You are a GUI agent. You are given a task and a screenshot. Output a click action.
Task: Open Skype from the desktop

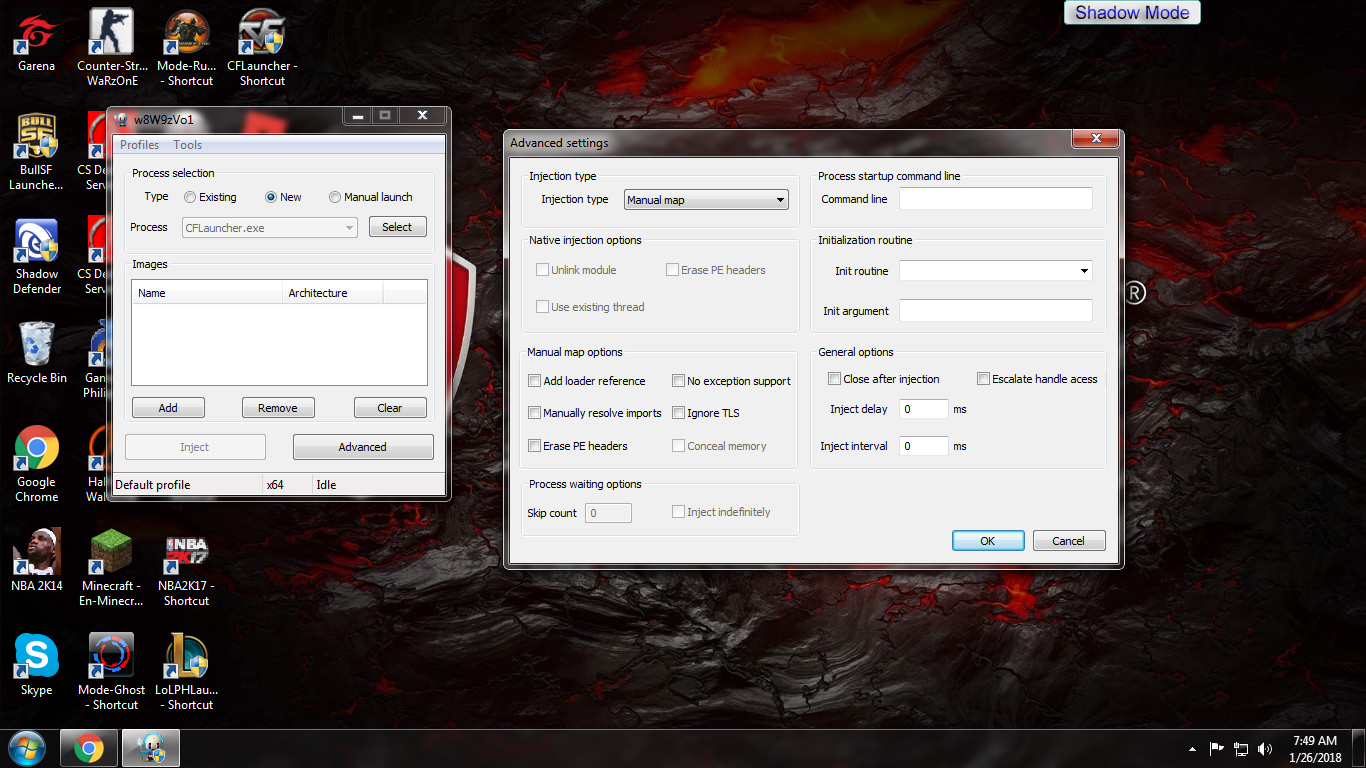[x=35, y=655]
